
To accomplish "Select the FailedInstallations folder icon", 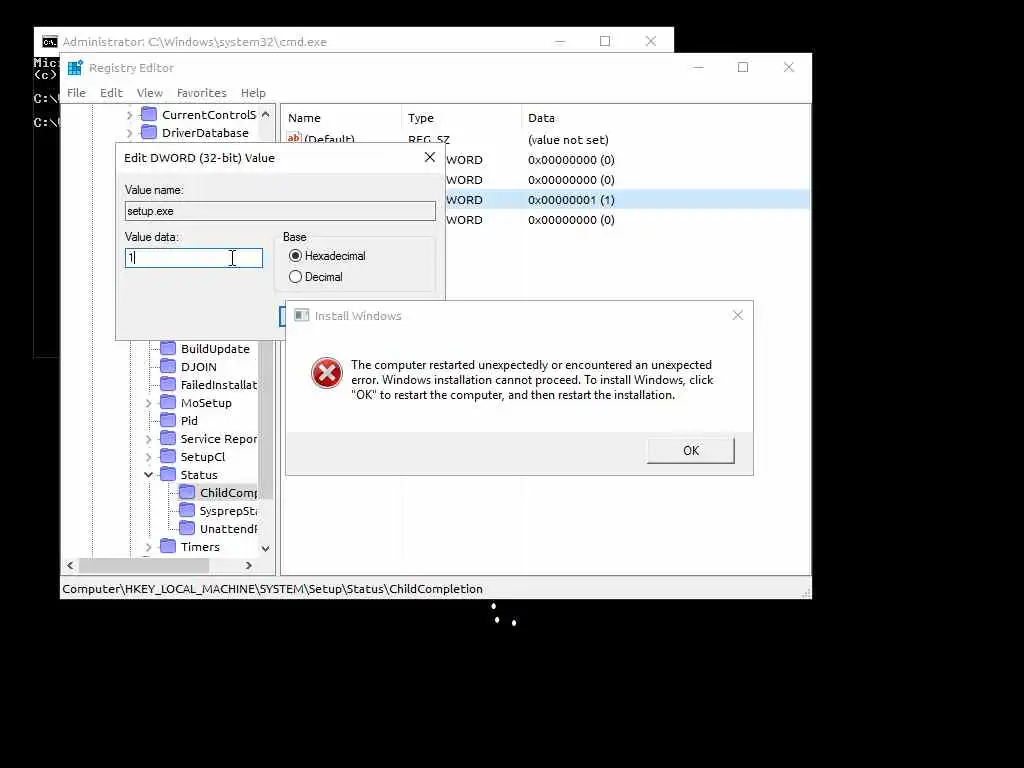I will coord(168,384).
